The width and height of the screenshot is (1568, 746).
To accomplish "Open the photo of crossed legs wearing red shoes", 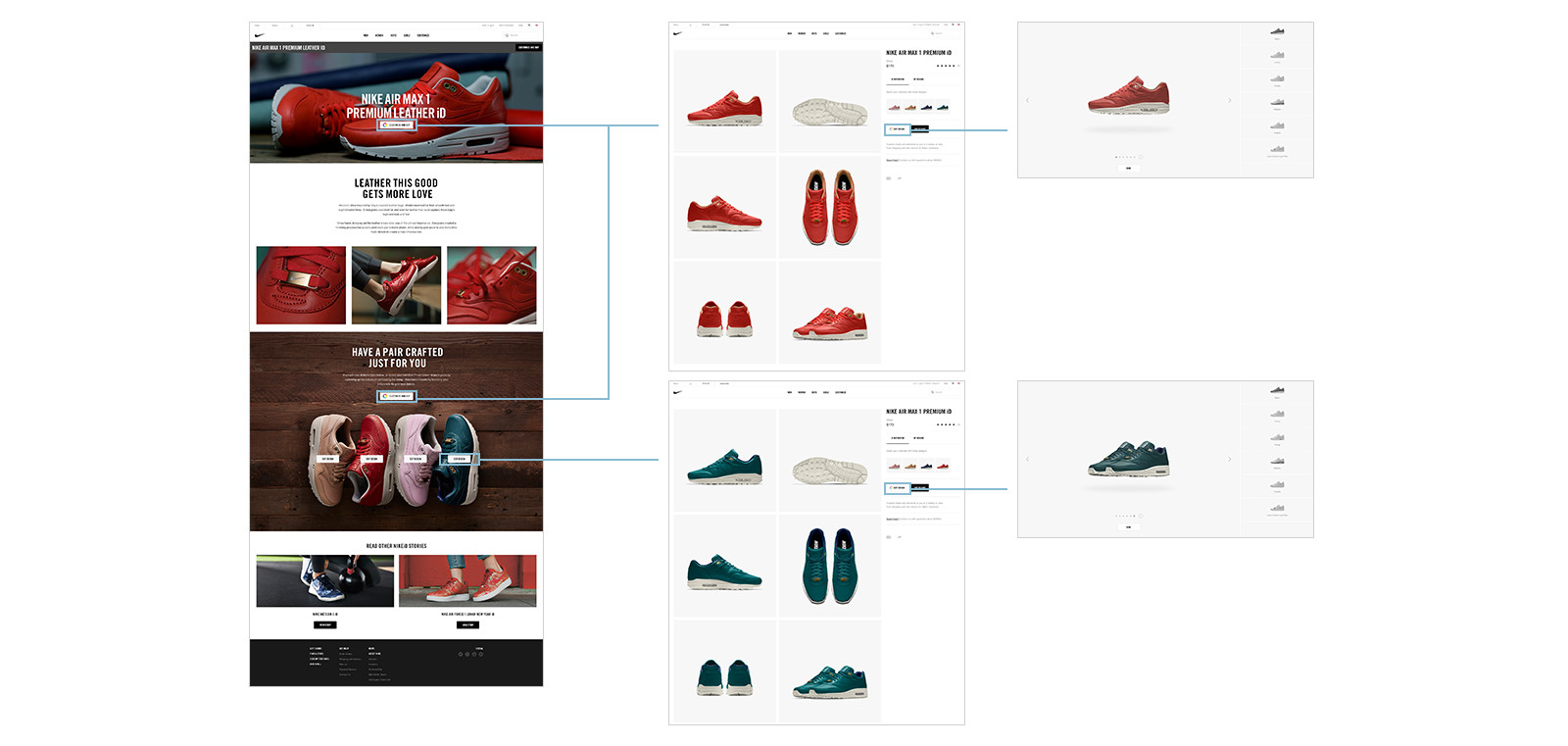I will pyautogui.click(x=396, y=285).
